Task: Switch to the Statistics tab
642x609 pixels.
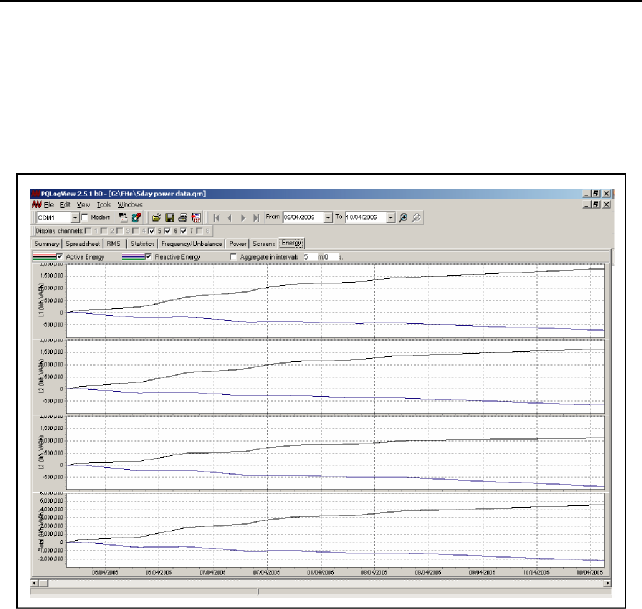Action: [144, 243]
